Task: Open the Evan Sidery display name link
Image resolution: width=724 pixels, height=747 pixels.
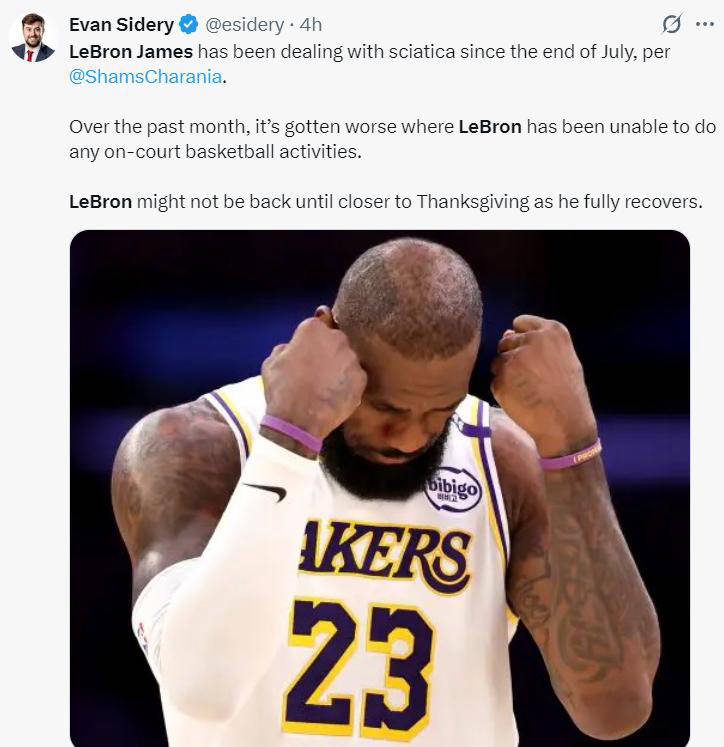Action: [x=121, y=25]
